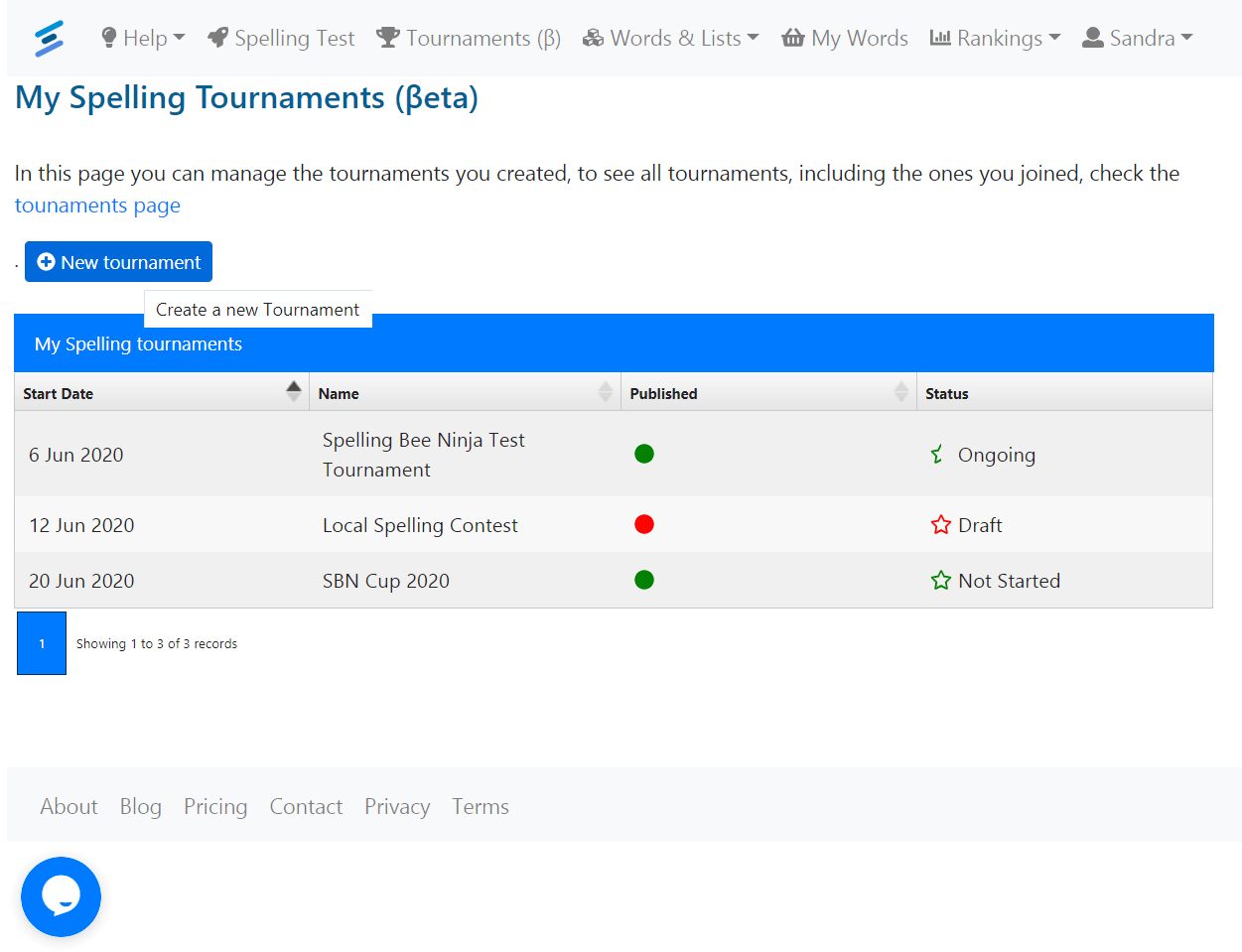This screenshot has height=952, width=1242.
Task: Click the green published dot for Spelling Bee Ninja Test
Action: pyautogui.click(x=644, y=454)
